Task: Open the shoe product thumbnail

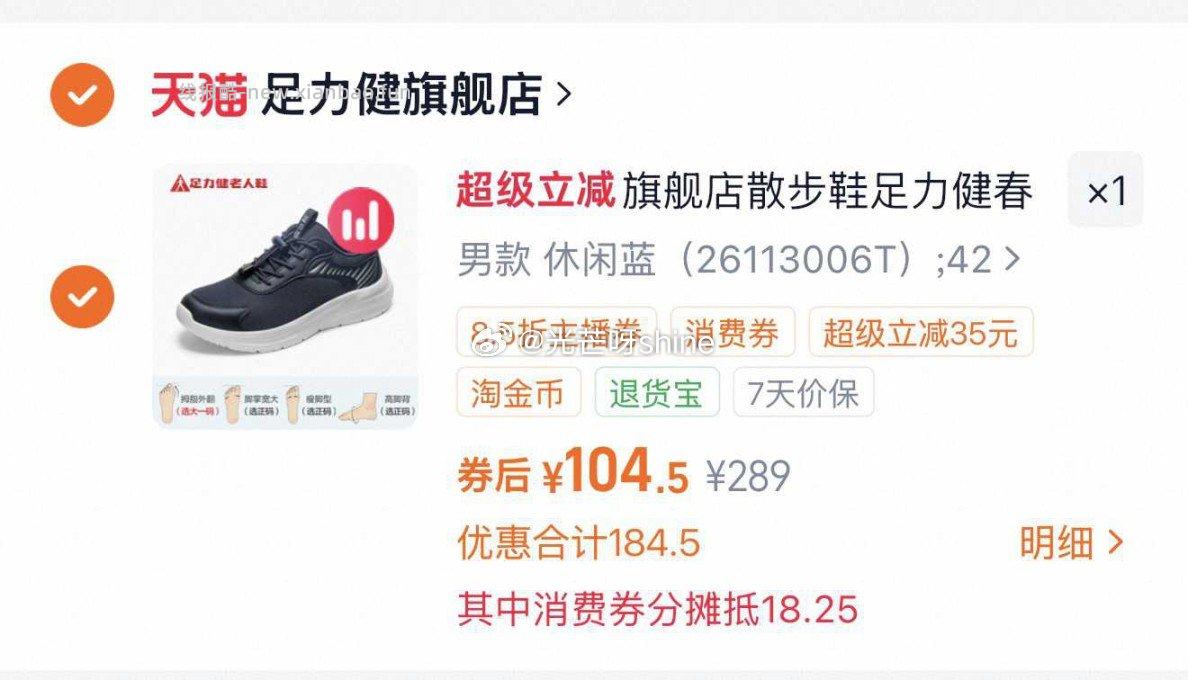Action: tap(286, 296)
